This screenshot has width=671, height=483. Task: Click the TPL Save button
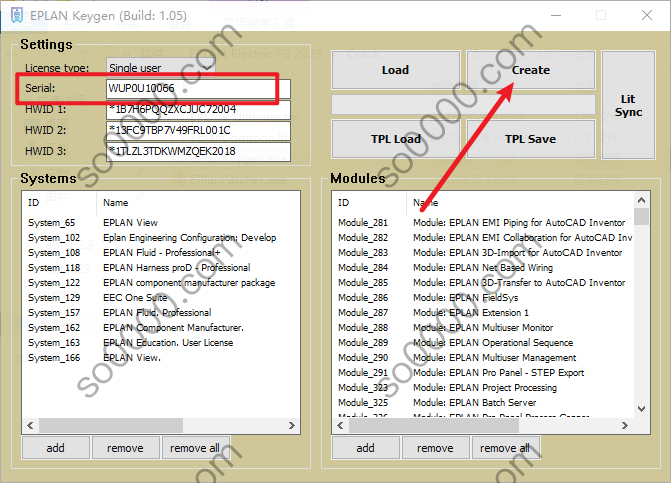[531, 139]
